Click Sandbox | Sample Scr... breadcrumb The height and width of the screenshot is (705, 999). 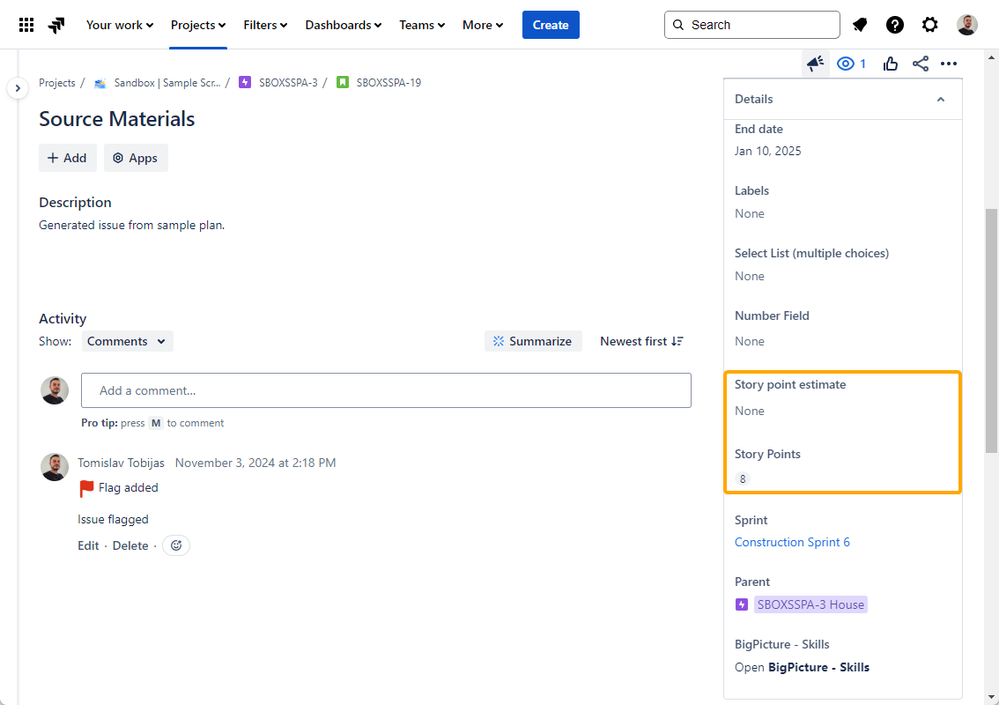pos(167,83)
